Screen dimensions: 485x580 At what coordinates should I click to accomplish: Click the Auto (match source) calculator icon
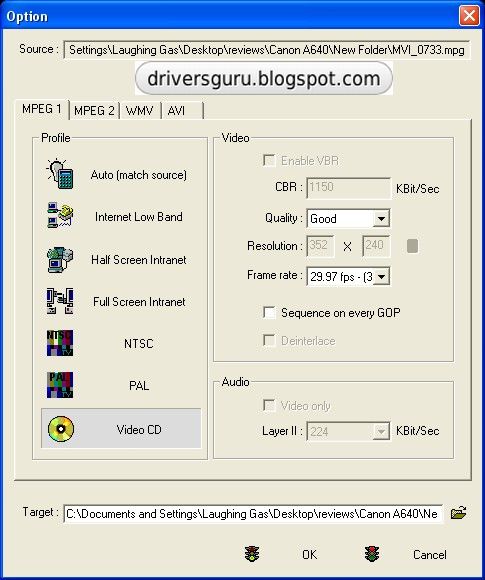[x=60, y=174]
